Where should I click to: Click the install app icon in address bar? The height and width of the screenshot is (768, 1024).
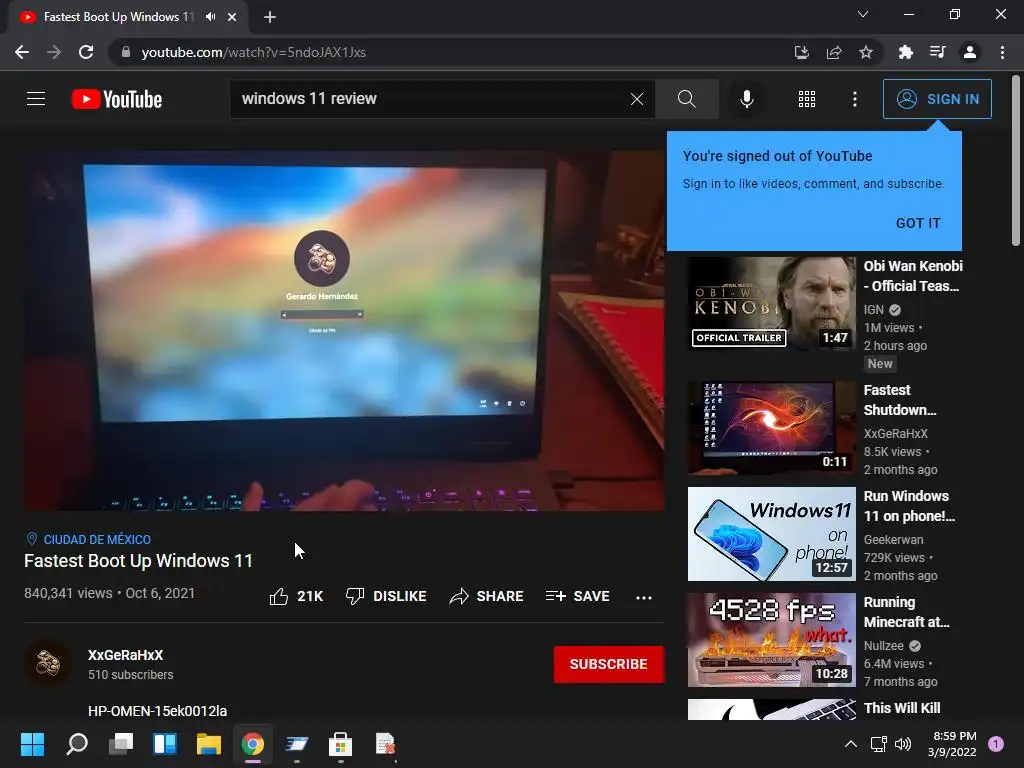coord(801,52)
